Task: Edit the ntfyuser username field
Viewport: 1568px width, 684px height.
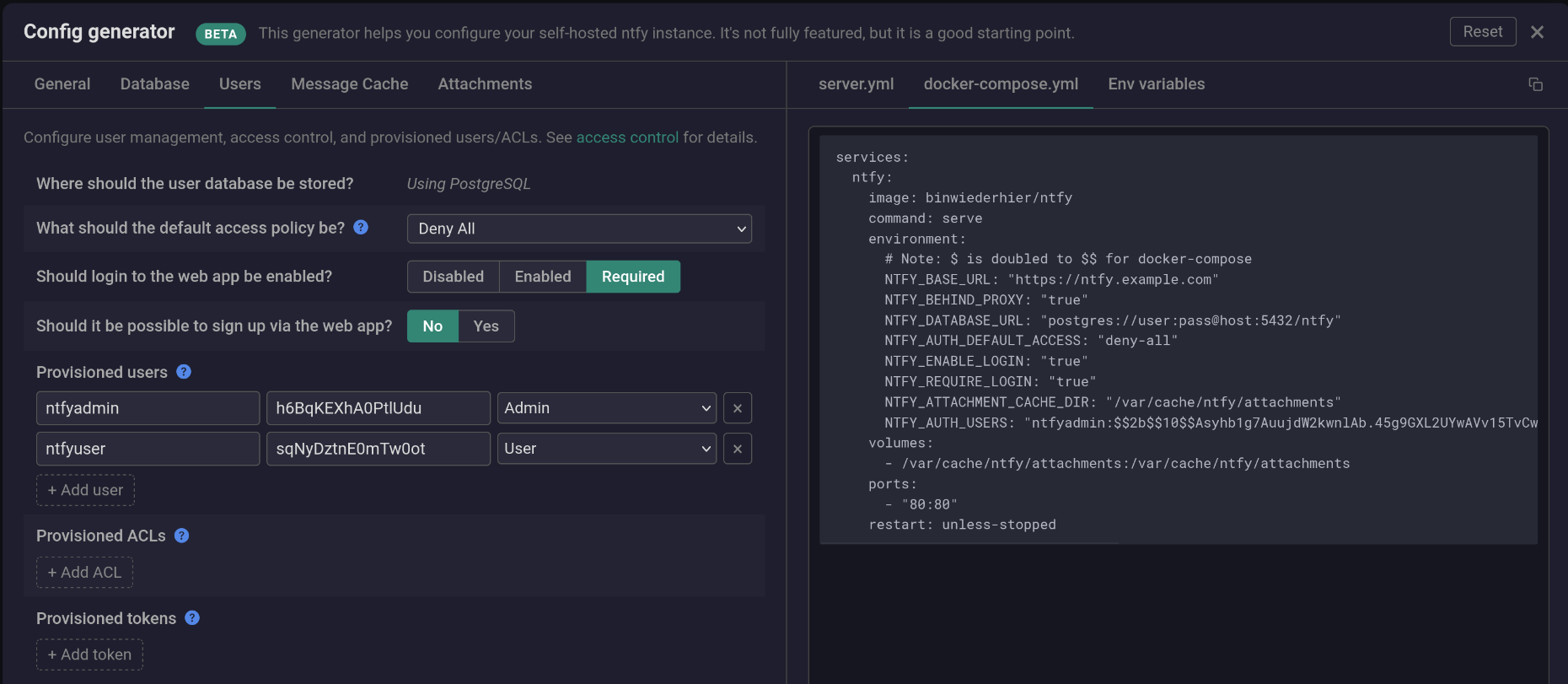Action: [x=148, y=449]
